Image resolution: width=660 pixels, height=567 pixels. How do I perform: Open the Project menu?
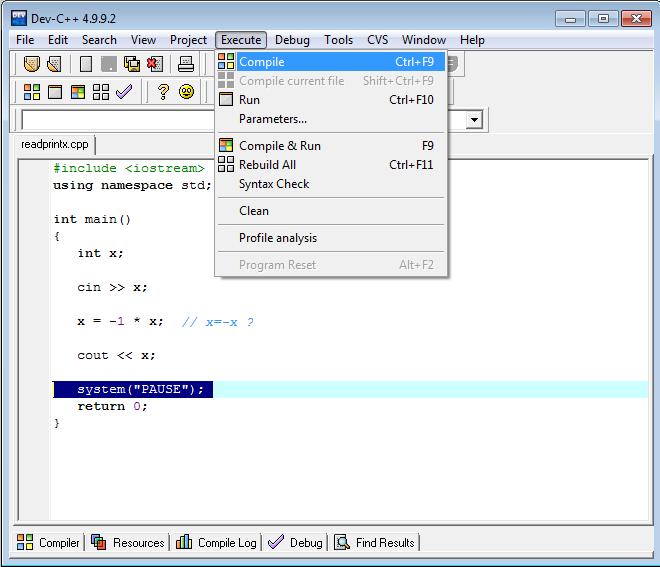pyautogui.click(x=188, y=40)
